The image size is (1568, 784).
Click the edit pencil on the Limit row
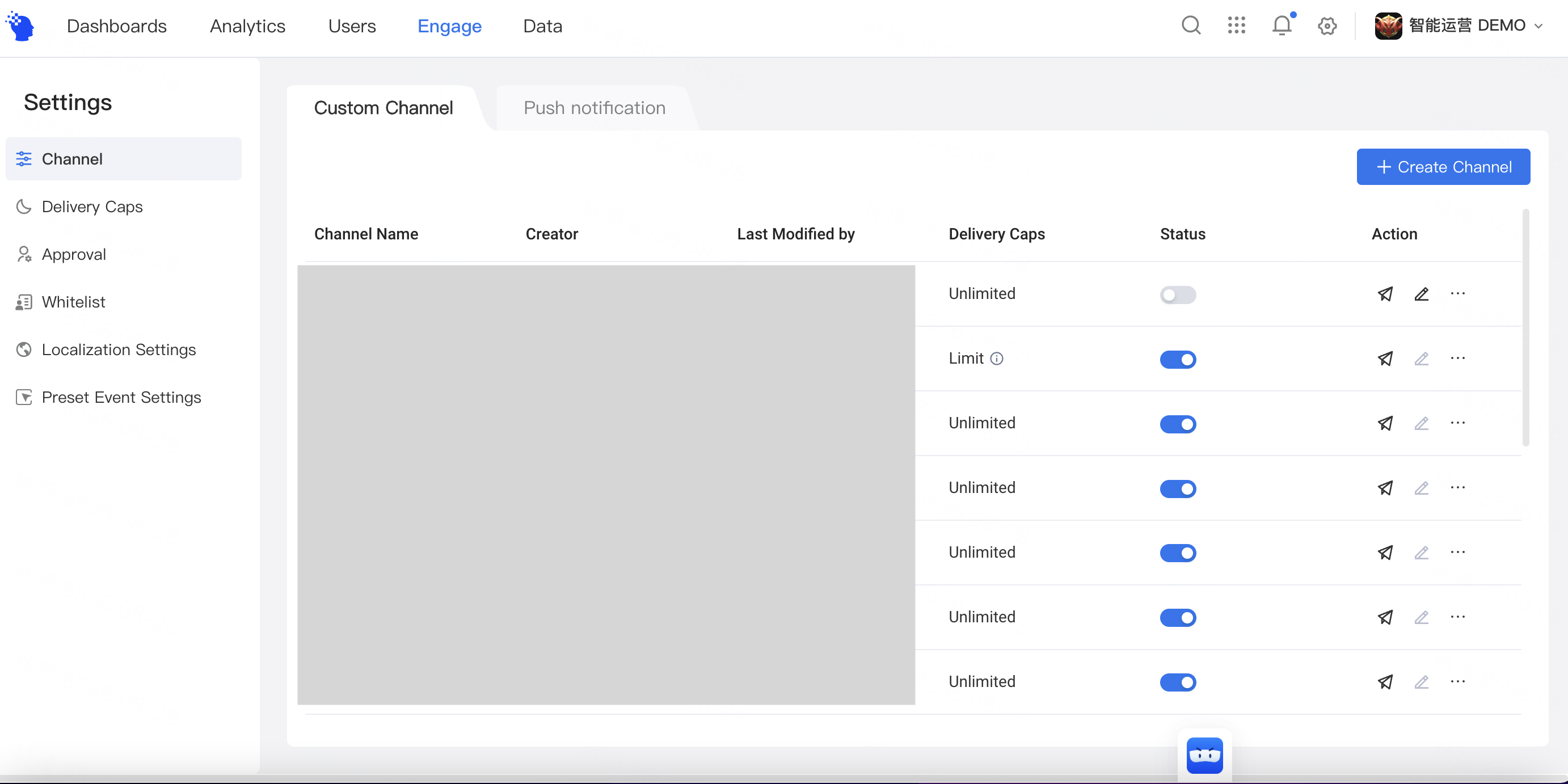1422,359
